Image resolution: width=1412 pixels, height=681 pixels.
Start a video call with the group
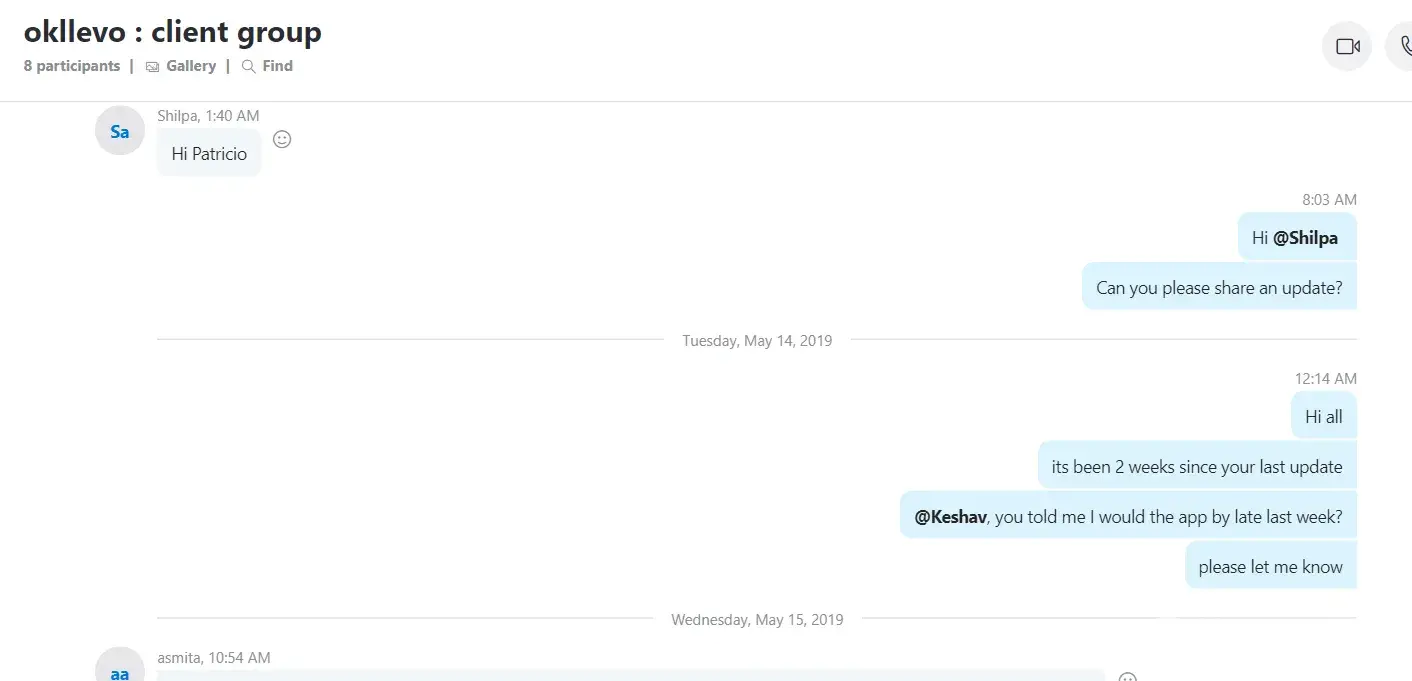pyautogui.click(x=1347, y=47)
